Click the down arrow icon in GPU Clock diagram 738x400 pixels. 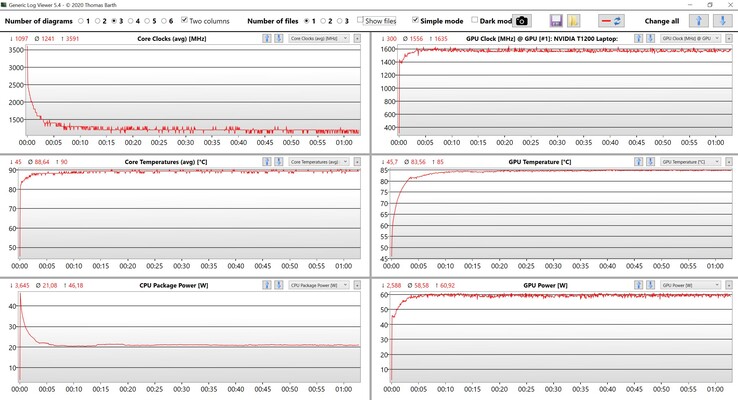[650, 39]
